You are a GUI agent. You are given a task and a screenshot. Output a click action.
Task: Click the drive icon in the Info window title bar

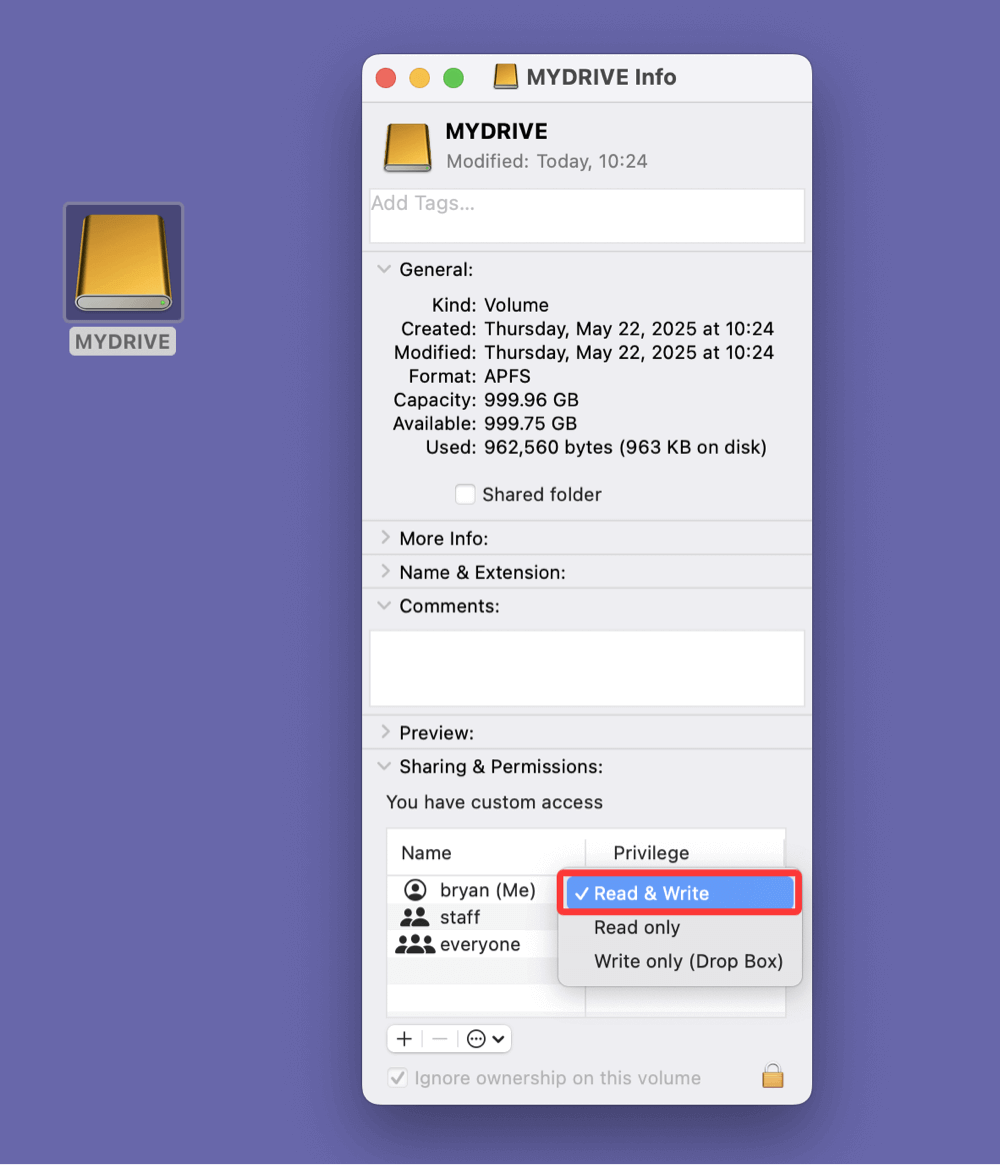(506, 77)
